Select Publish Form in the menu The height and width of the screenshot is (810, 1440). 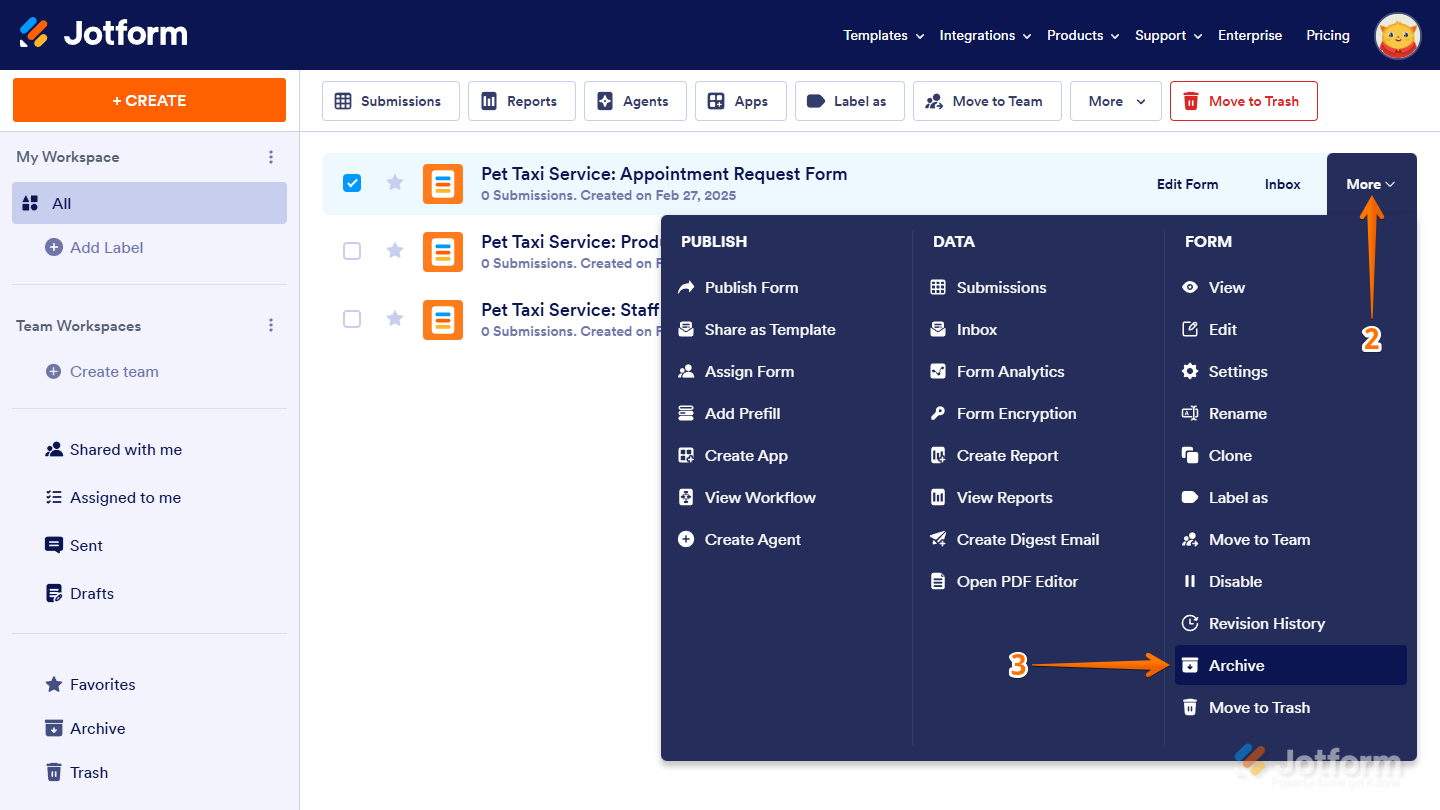coord(751,288)
